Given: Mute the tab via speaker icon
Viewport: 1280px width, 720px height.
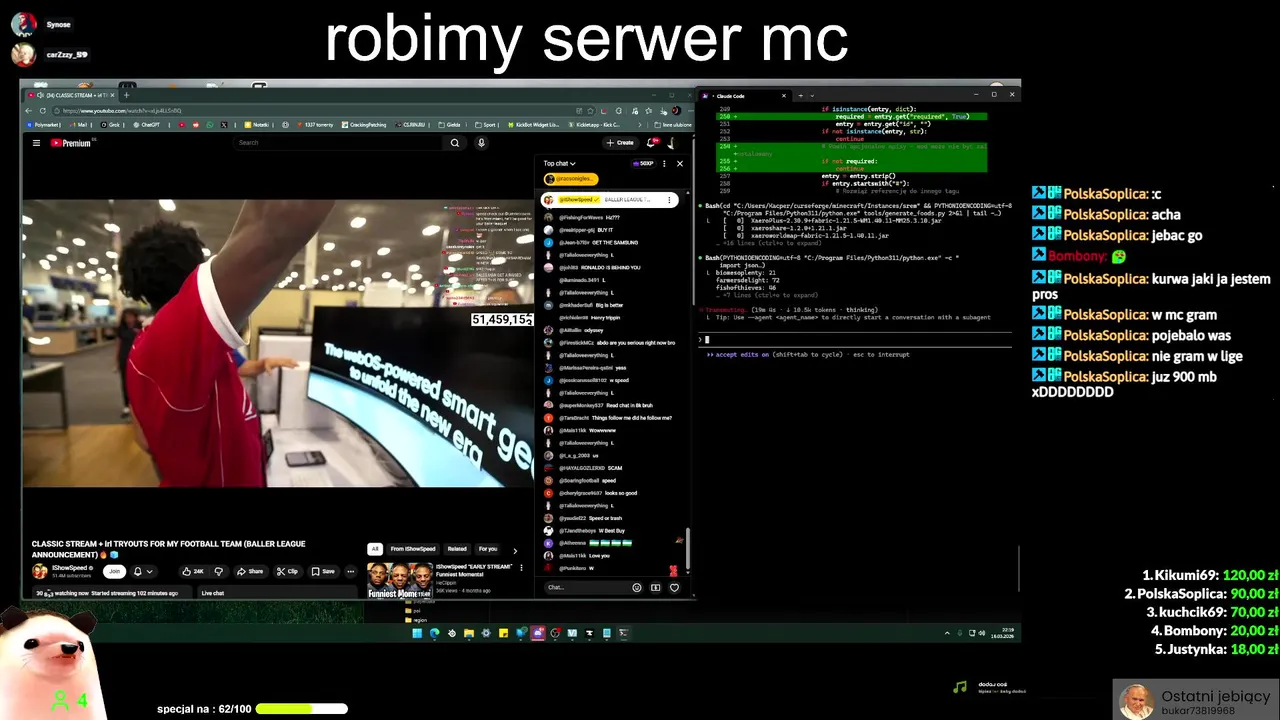Looking at the screenshot, I should tap(40, 95).
